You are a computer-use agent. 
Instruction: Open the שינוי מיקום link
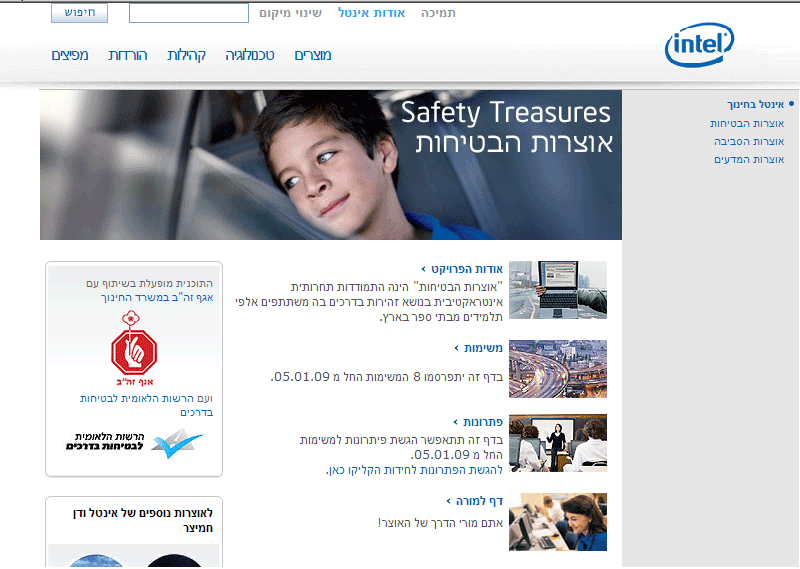coord(290,13)
